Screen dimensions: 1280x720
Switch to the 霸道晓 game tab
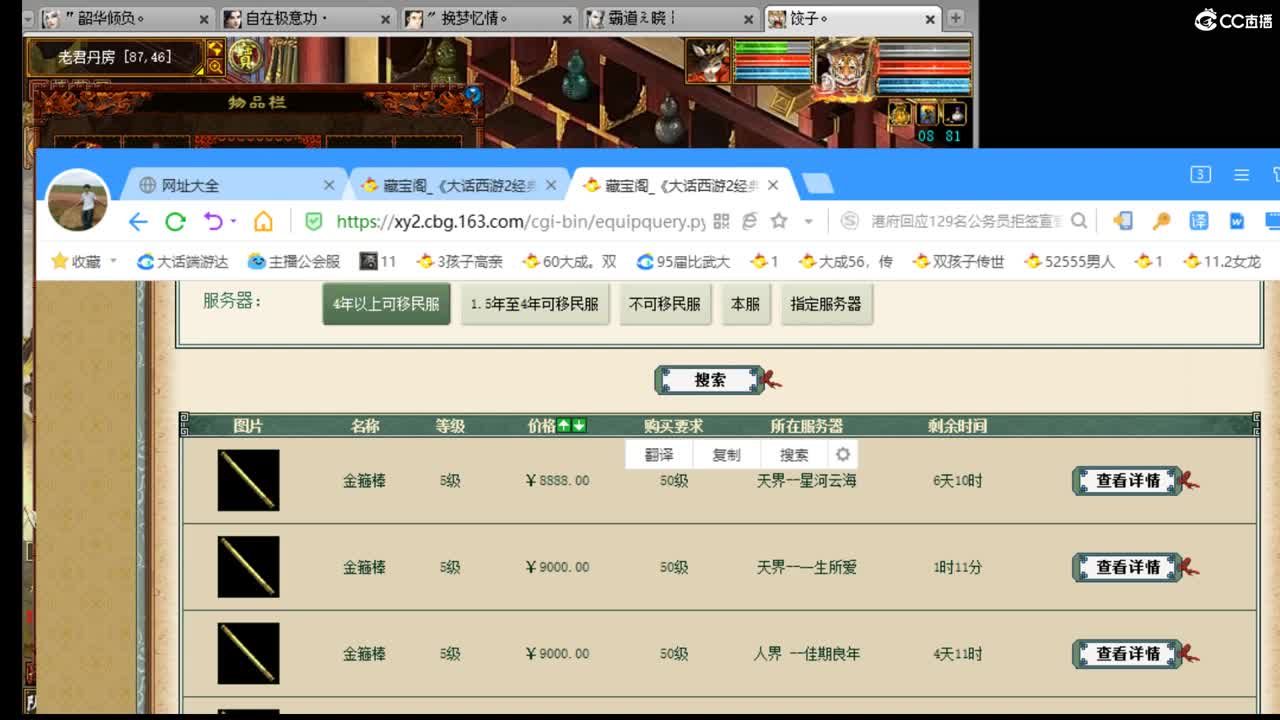pyautogui.click(x=671, y=18)
